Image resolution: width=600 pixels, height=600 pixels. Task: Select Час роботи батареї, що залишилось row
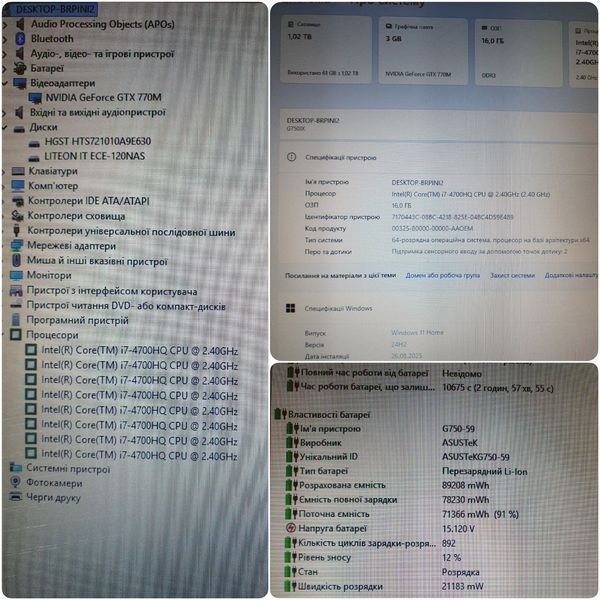tap(420, 388)
